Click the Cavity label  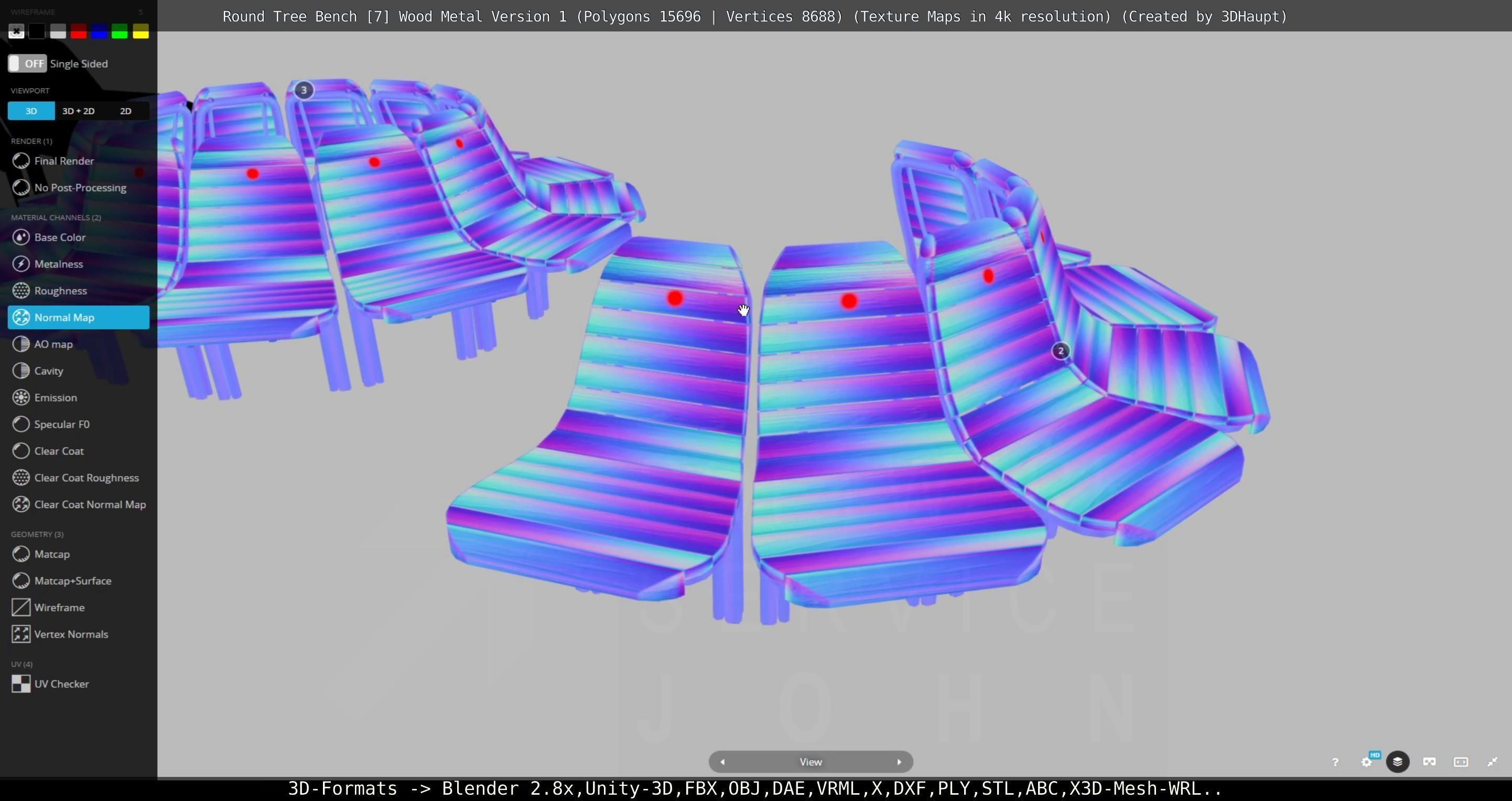pyautogui.click(x=49, y=371)
